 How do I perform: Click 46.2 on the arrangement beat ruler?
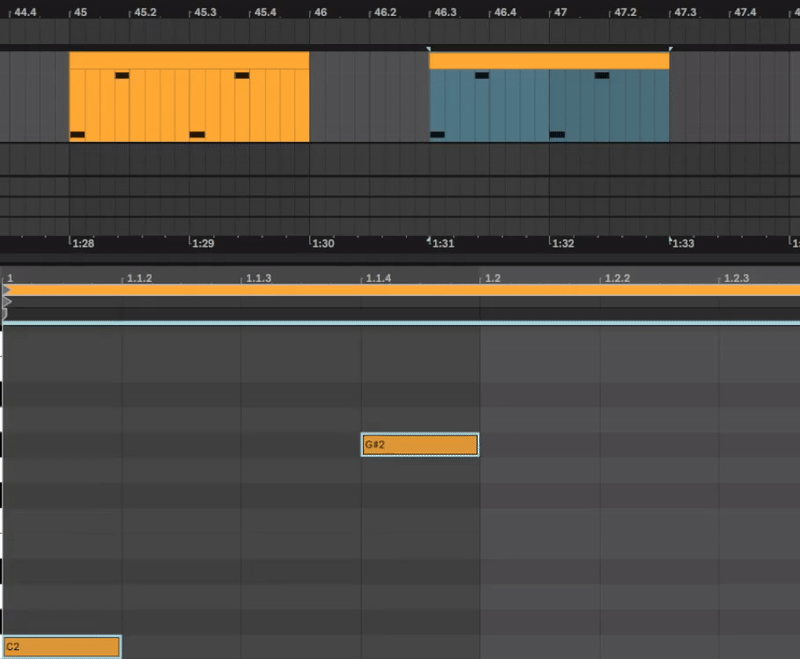point(385,12)
